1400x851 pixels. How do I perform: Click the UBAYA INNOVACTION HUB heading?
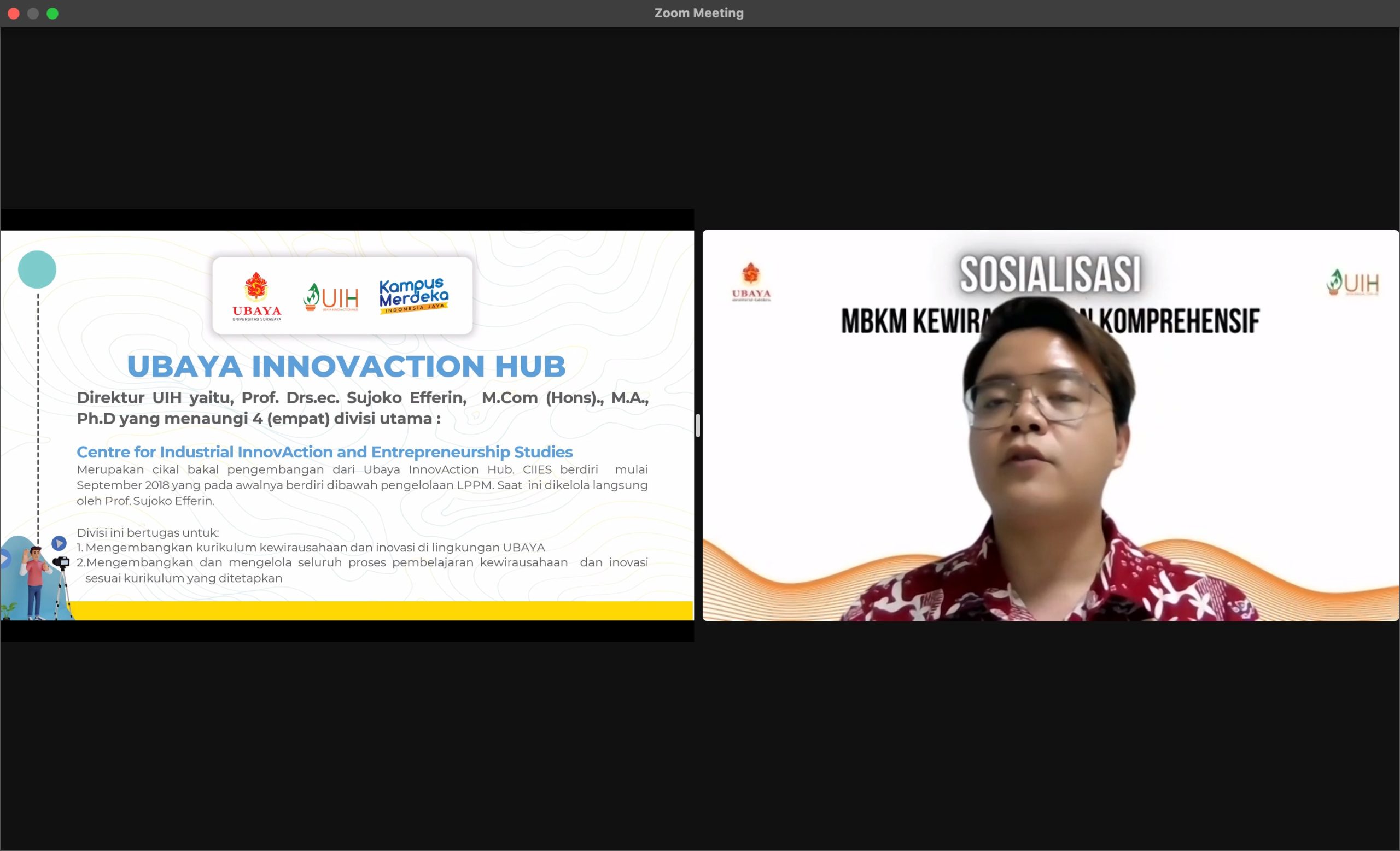pos(347,366)
